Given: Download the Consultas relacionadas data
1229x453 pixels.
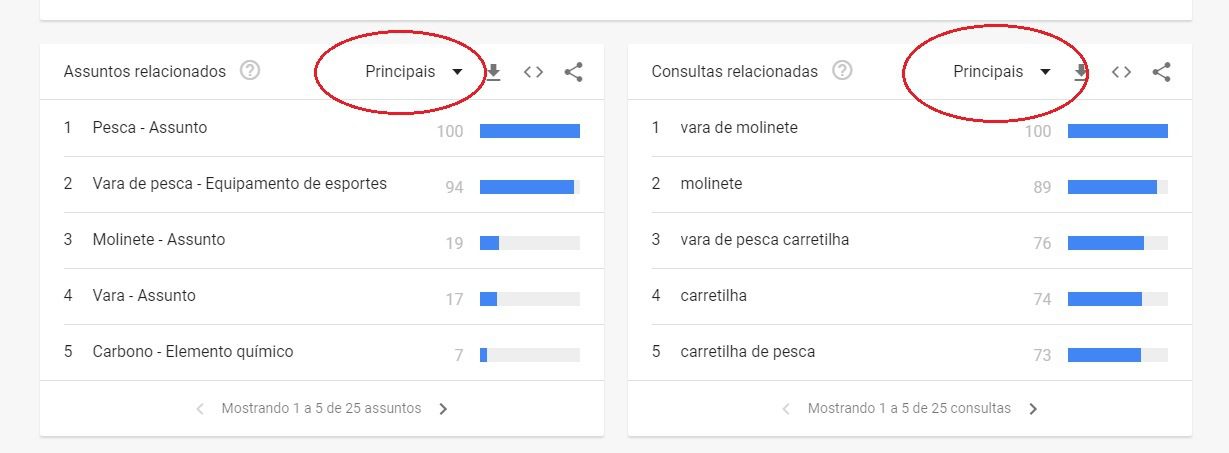Looking at the screenshot, I should (x=1081, y=72).
